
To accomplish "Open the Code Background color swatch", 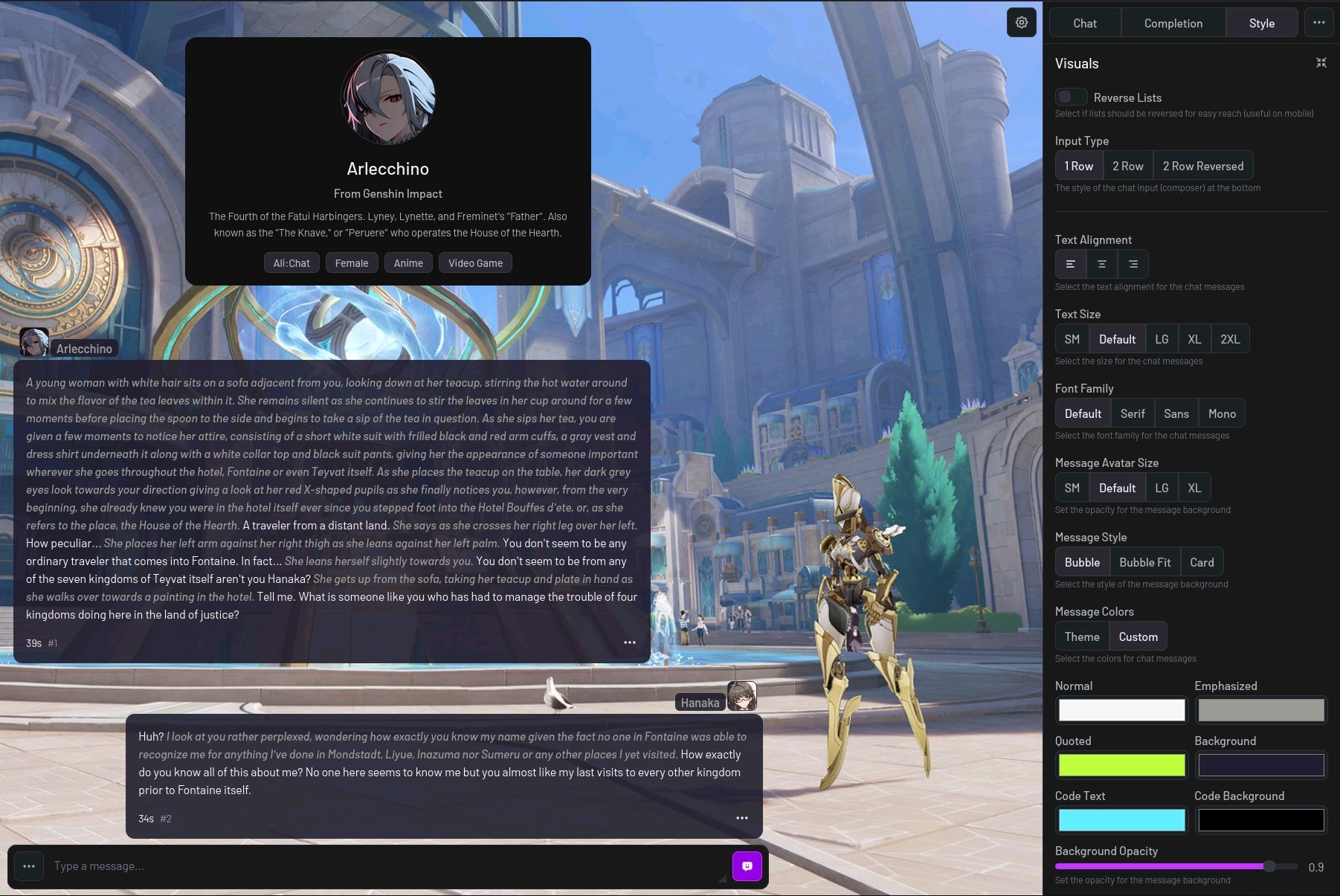I will (x=1261, y=820).
